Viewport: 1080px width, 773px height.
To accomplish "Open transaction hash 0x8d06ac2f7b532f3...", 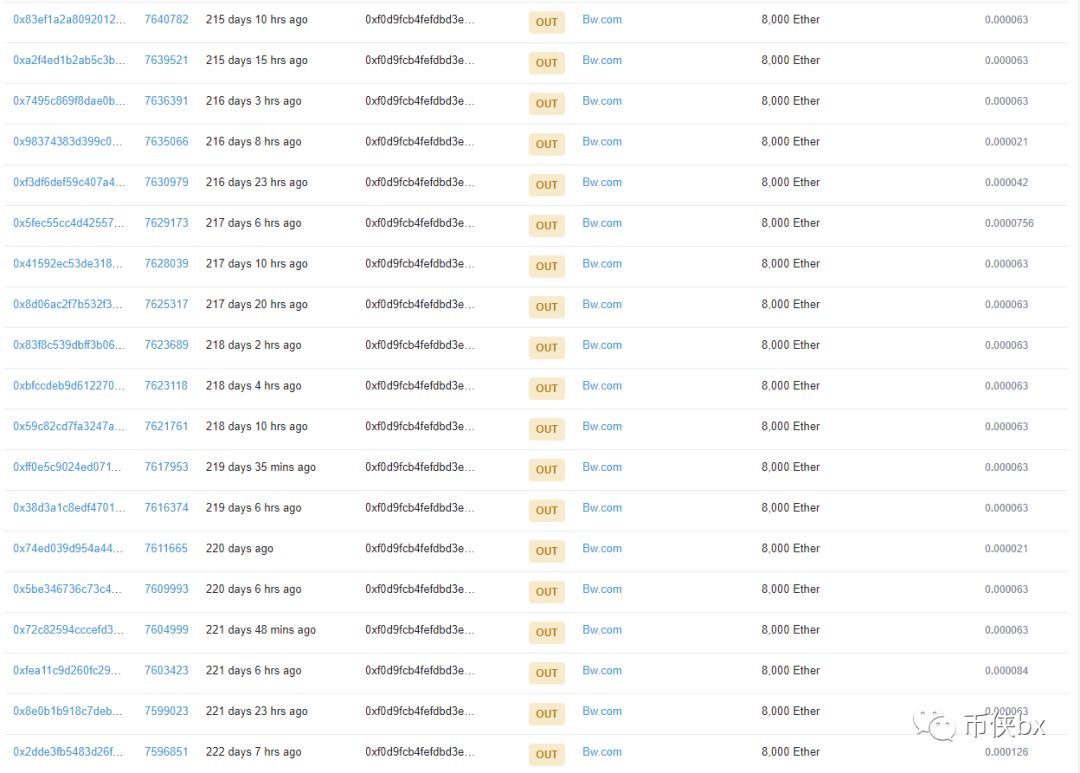I will 68,304.
